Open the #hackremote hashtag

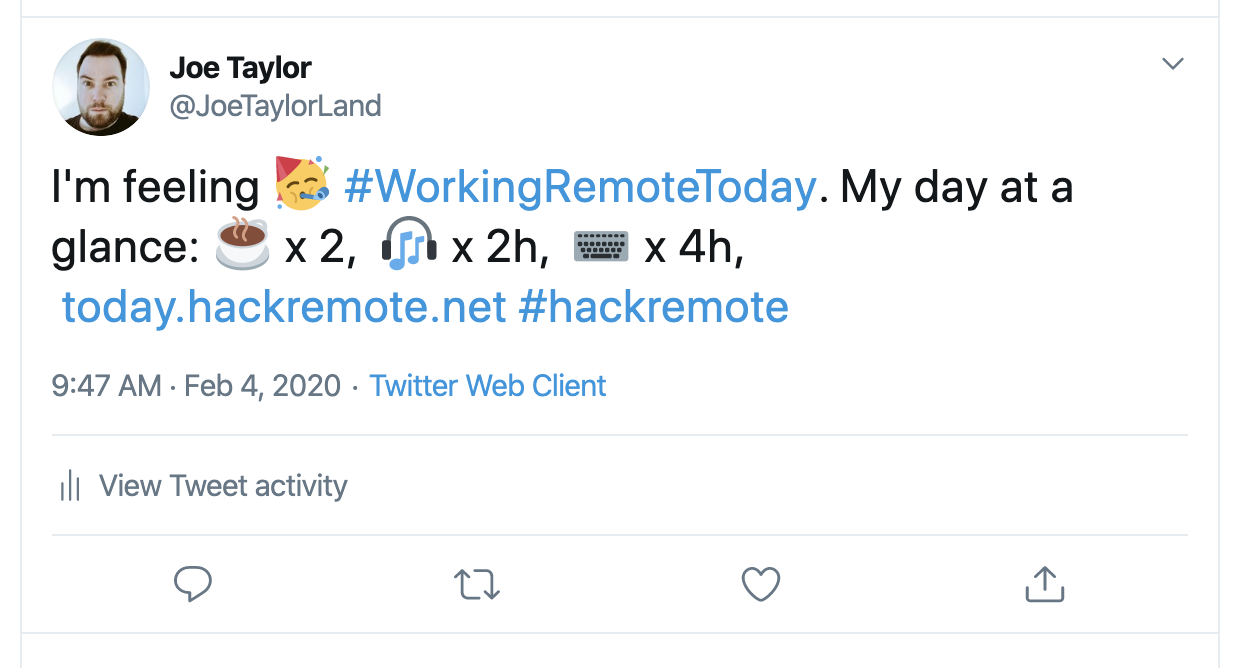click(x=652, y=307)
